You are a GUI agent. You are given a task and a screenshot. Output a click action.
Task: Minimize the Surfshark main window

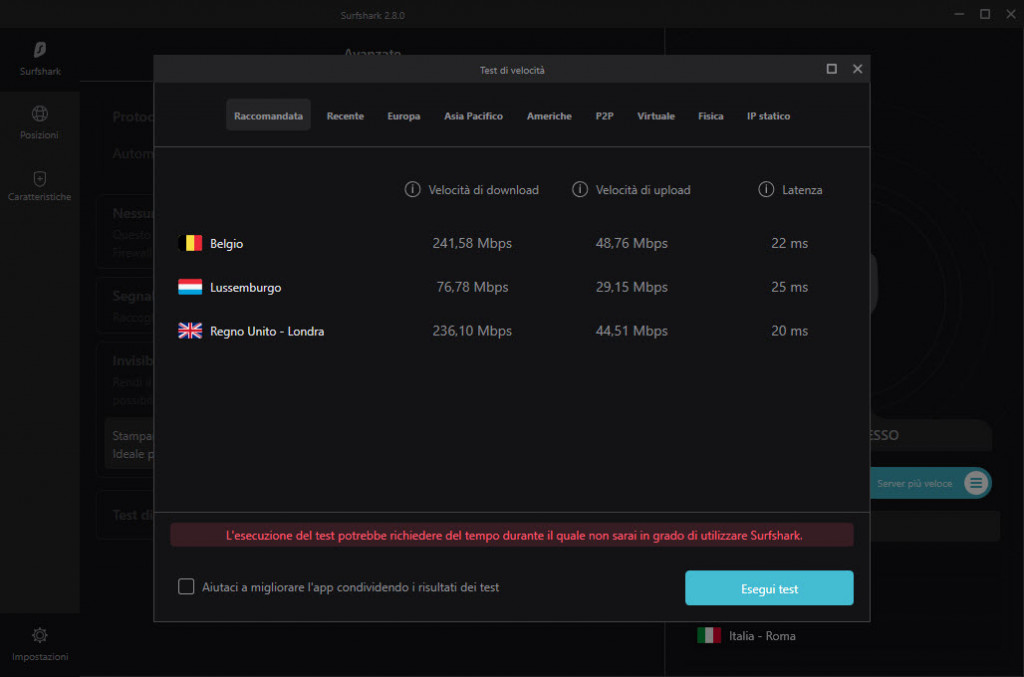point(959,14)
